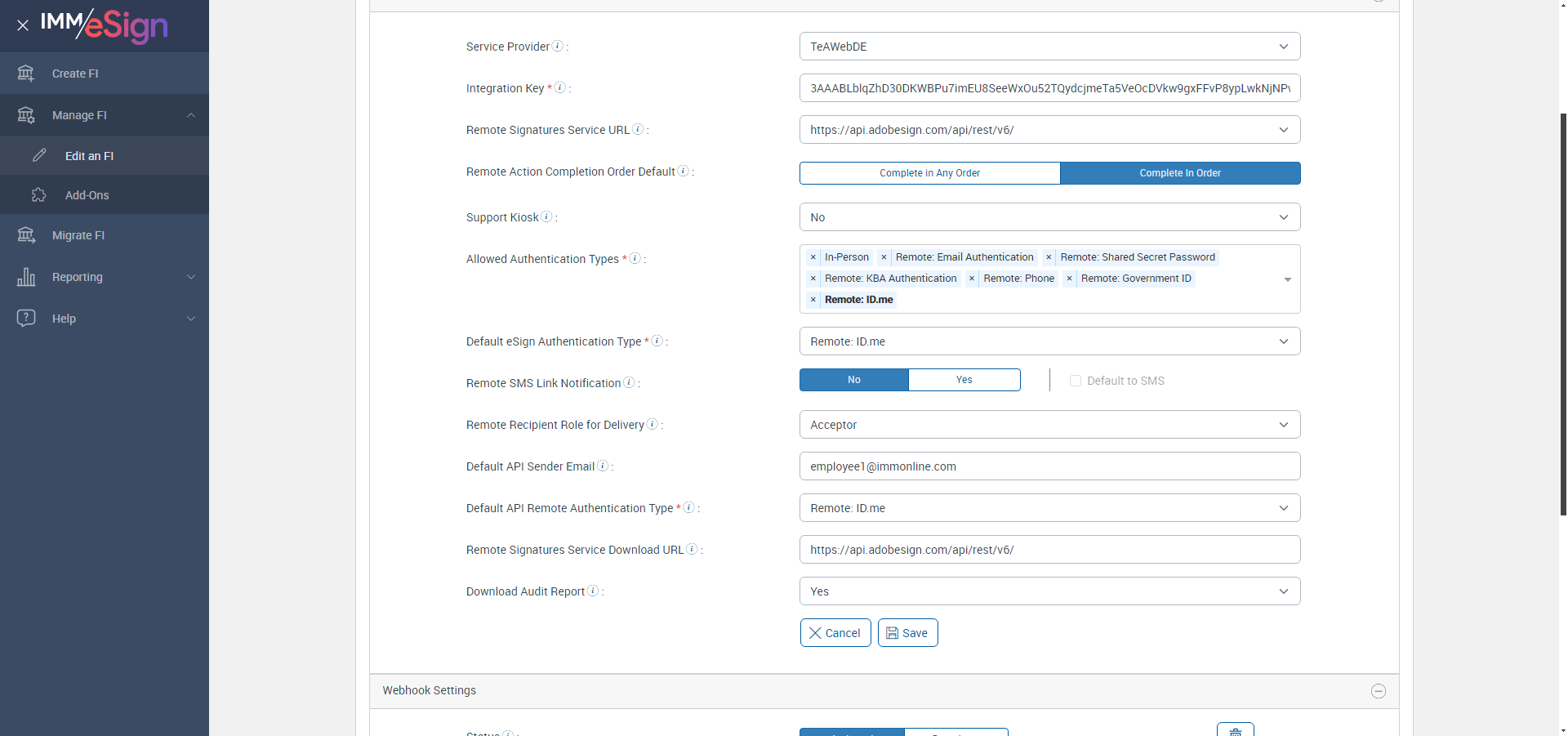Click the Cancel button

coord(835,633)
